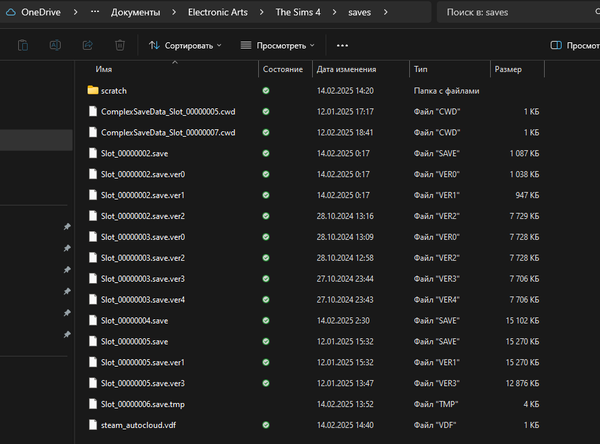
Task: Click size 15 102 КБ value
Action: click(522, 320)
